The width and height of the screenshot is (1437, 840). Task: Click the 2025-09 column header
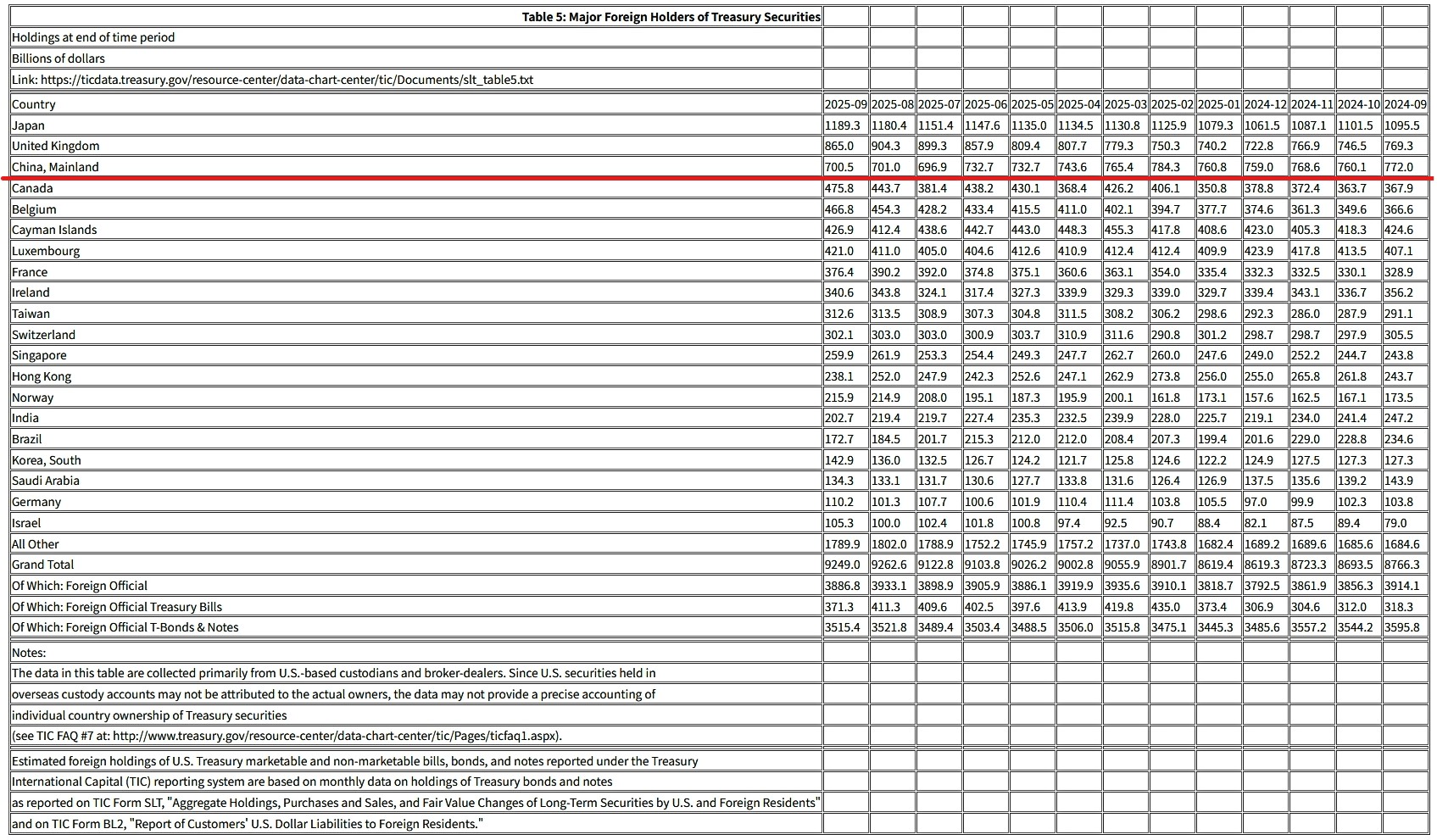click(845, 104)
